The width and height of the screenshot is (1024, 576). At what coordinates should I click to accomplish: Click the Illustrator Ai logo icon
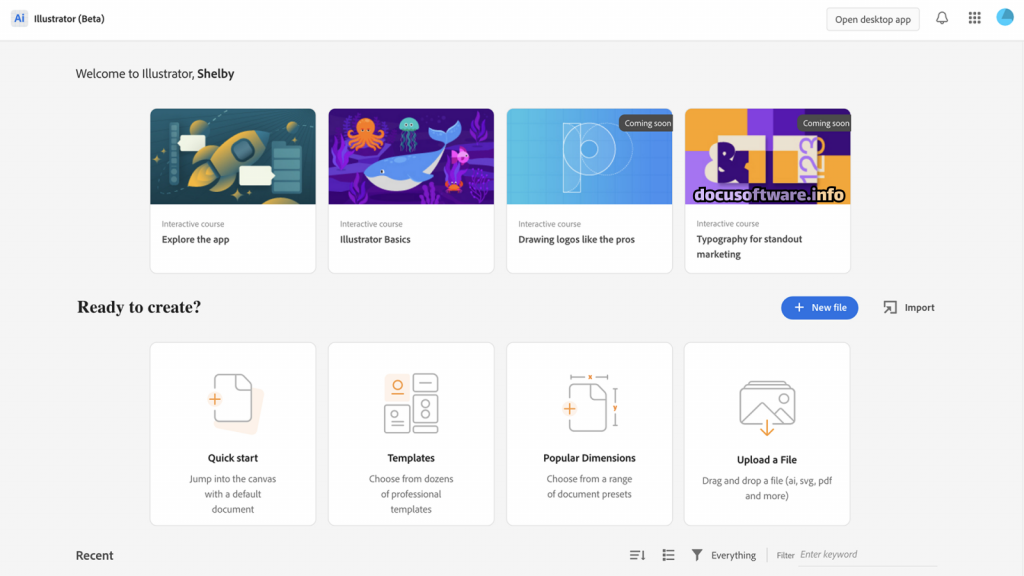click(x=19, y=19)
